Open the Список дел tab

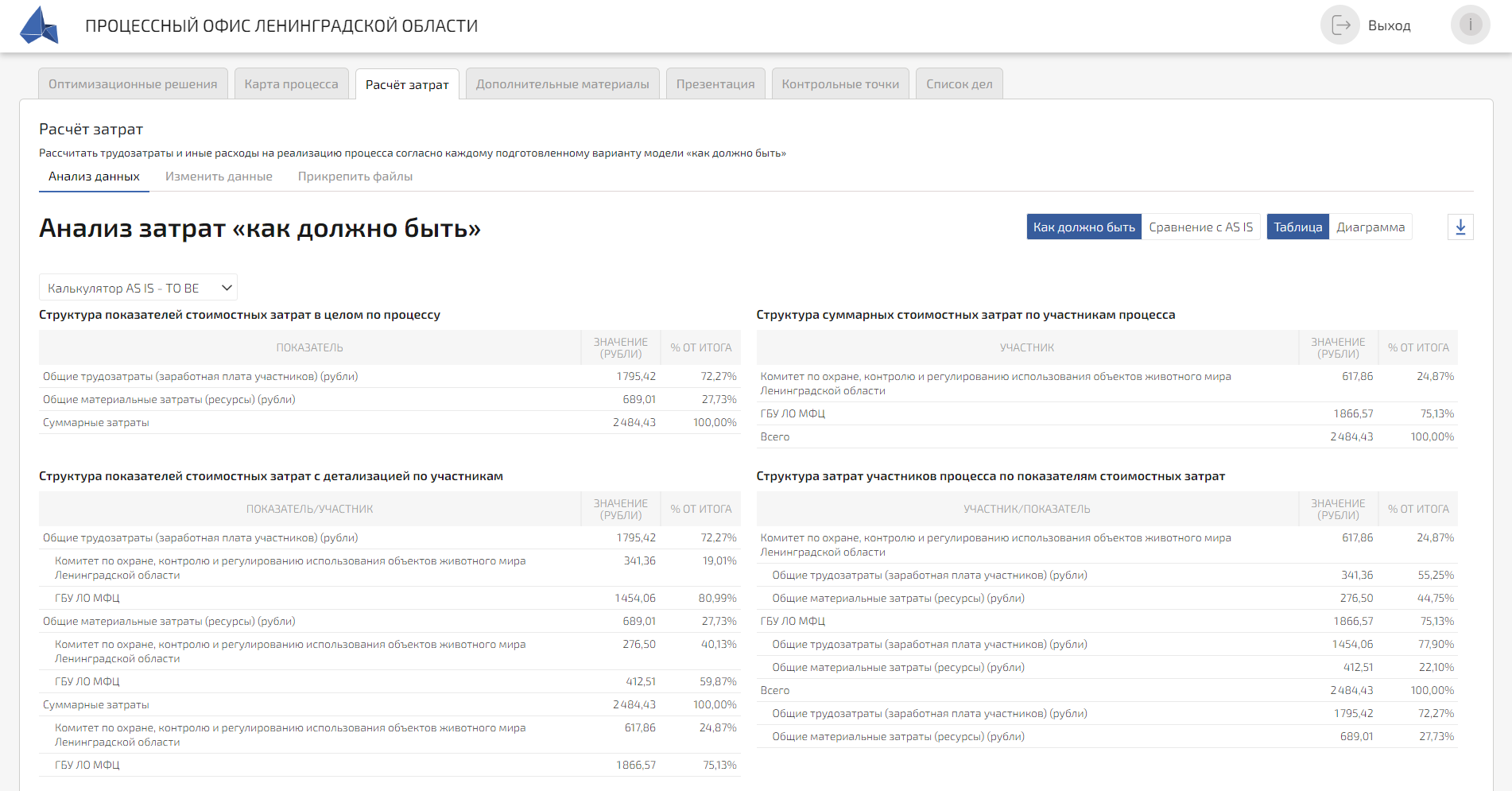click(959, 84)
